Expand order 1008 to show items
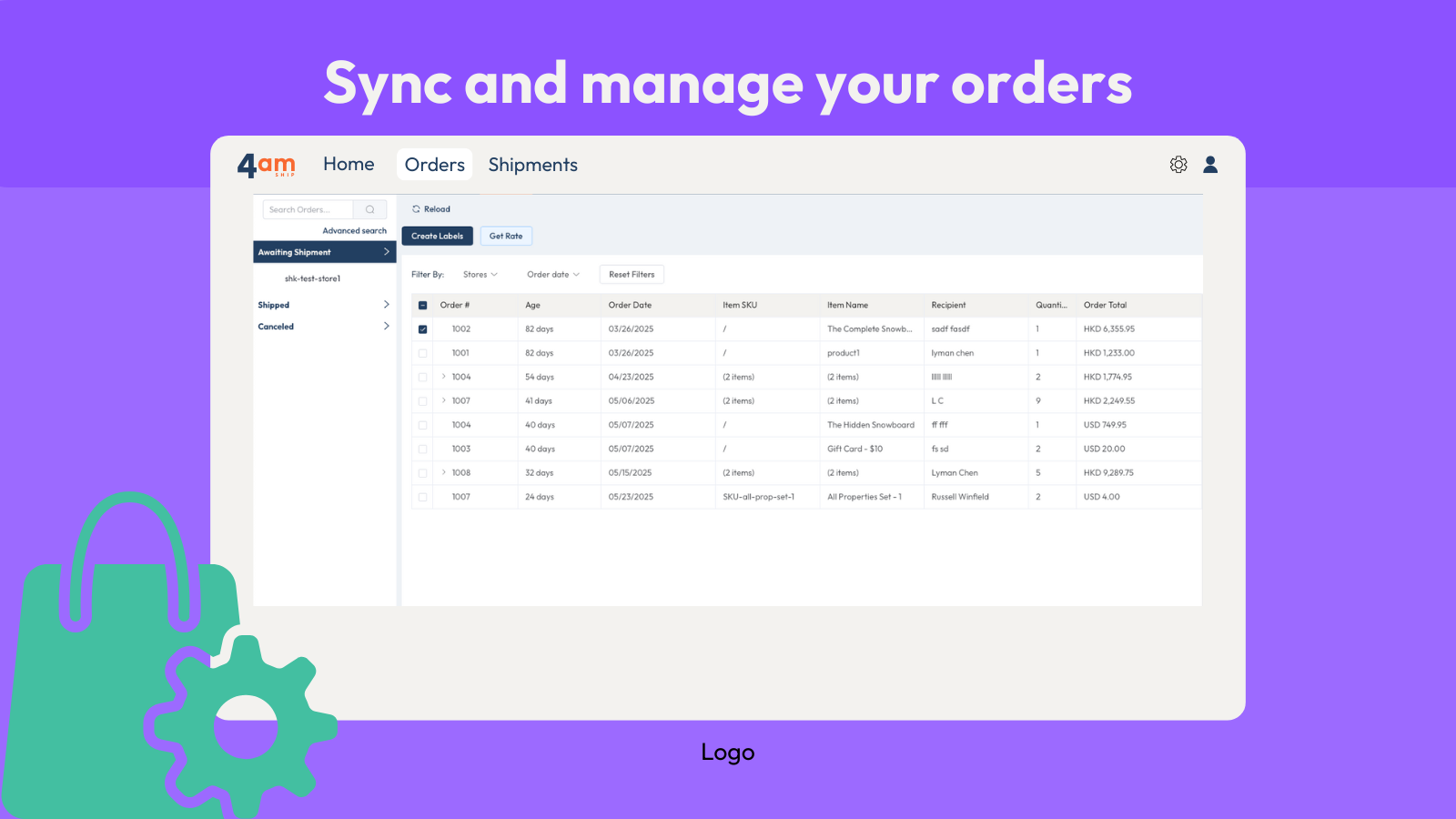The width and height of the screenshot is (1456, 819). click(x=443, y=472)
